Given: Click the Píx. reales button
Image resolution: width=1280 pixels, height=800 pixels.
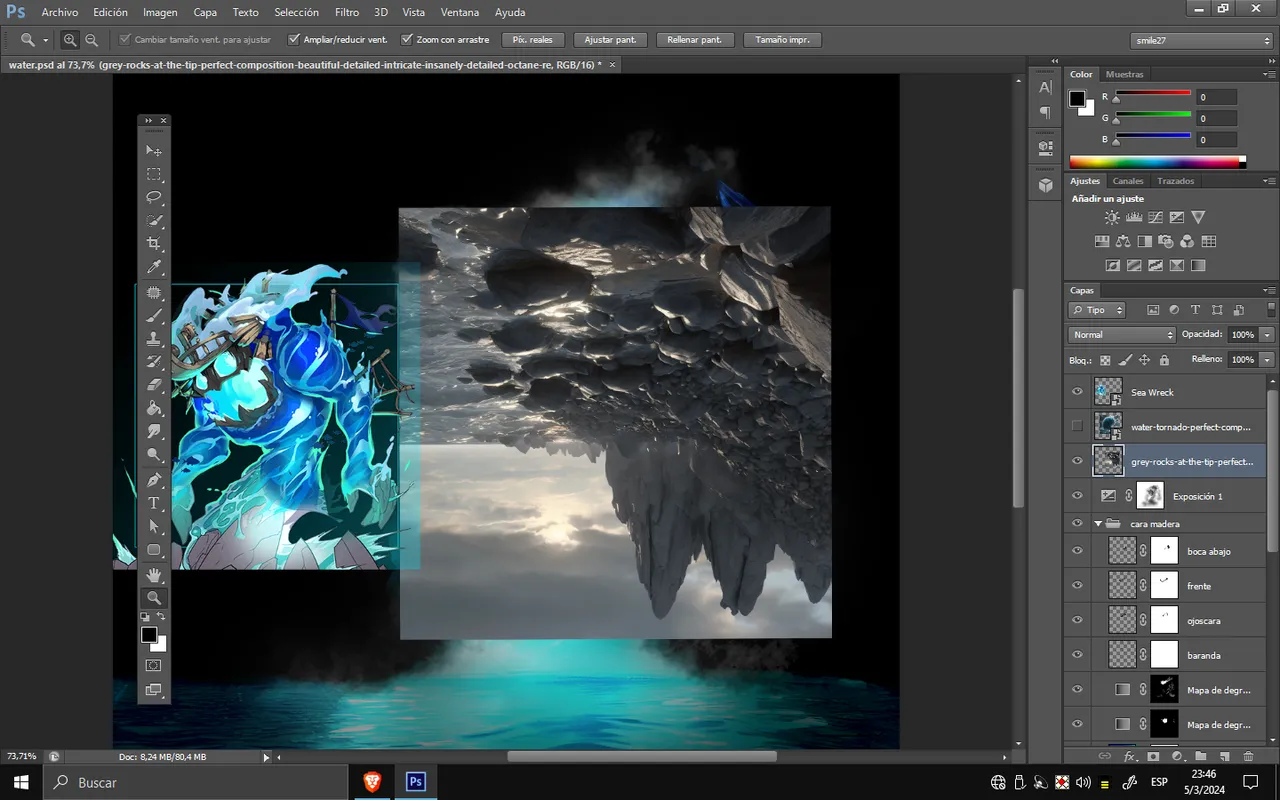Looking at the screenshot, I should point(533,40).
